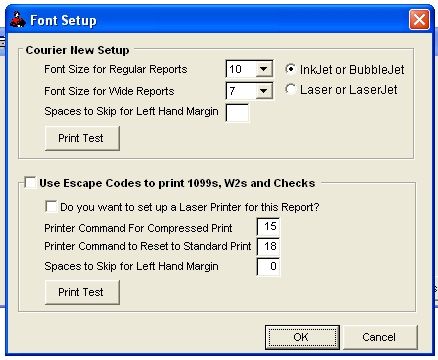Viewport: 438px width, 360px height.
Task: Click Print Test under Escape Codes section
Action: coord(82,292)
